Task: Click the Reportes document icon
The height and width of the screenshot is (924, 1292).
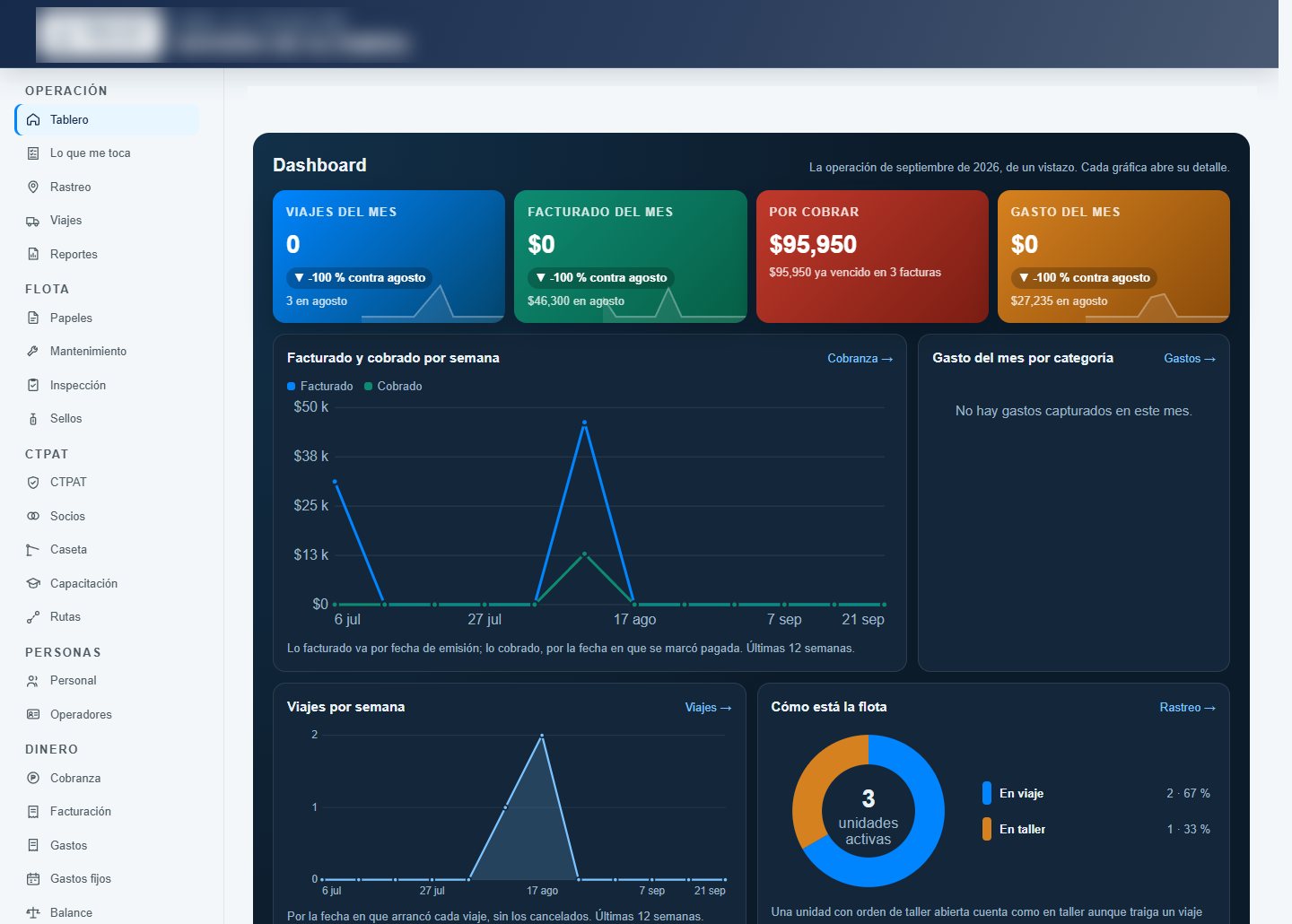Action: tap(33, 254)
